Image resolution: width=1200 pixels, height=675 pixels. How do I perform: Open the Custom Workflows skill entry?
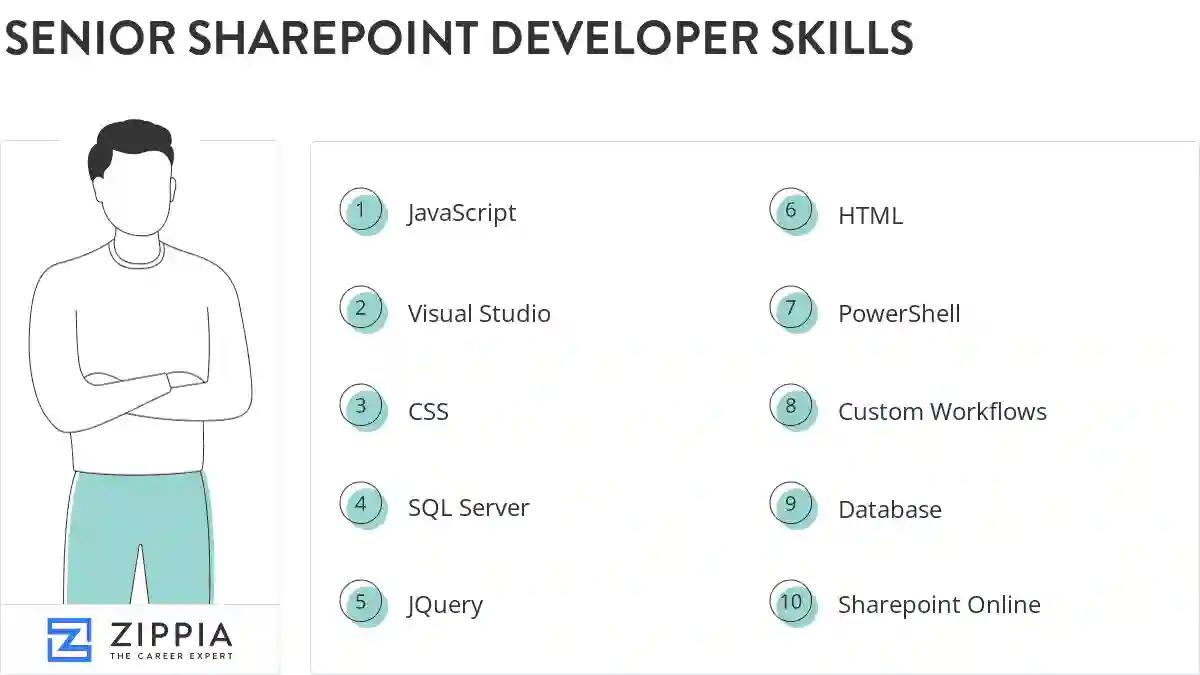[943, 411]
